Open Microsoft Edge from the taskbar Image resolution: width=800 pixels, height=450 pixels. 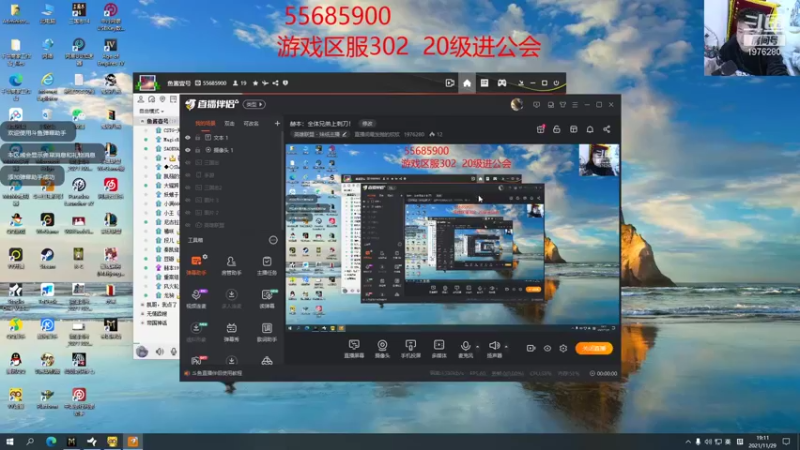click(51, 441)
